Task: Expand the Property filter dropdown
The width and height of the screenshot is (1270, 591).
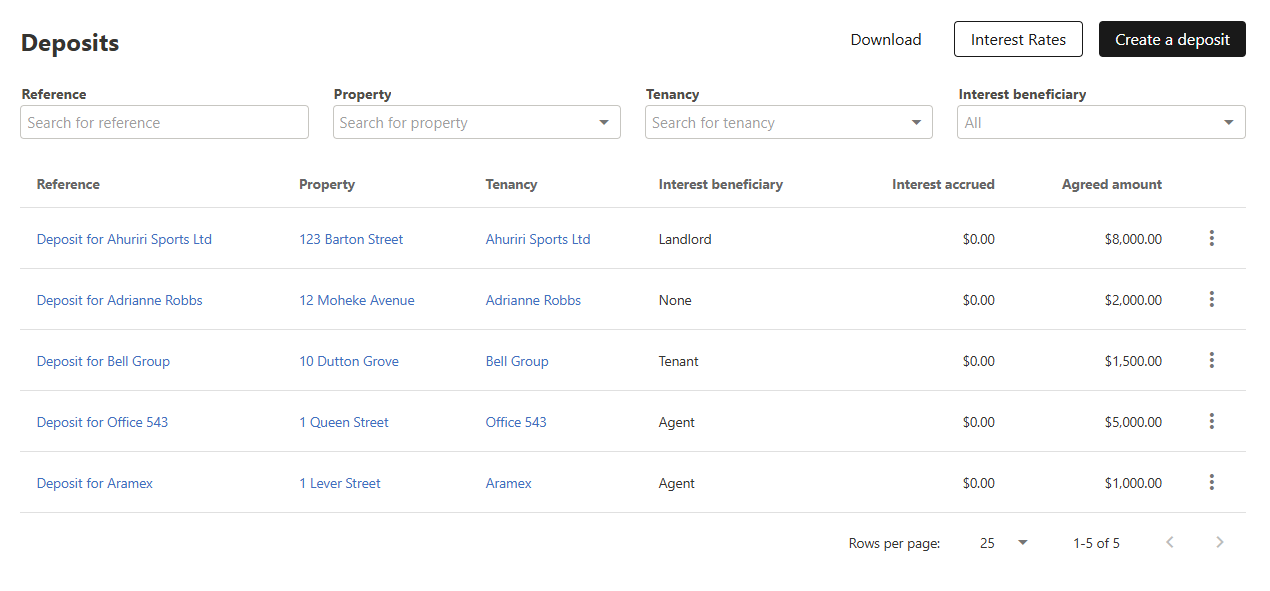Action: point(604,123)
